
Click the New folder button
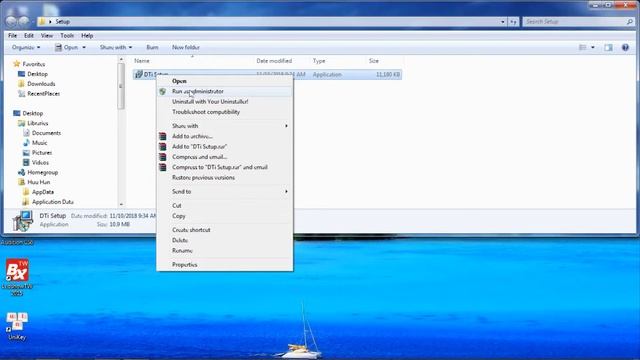[x=186, y=47]
